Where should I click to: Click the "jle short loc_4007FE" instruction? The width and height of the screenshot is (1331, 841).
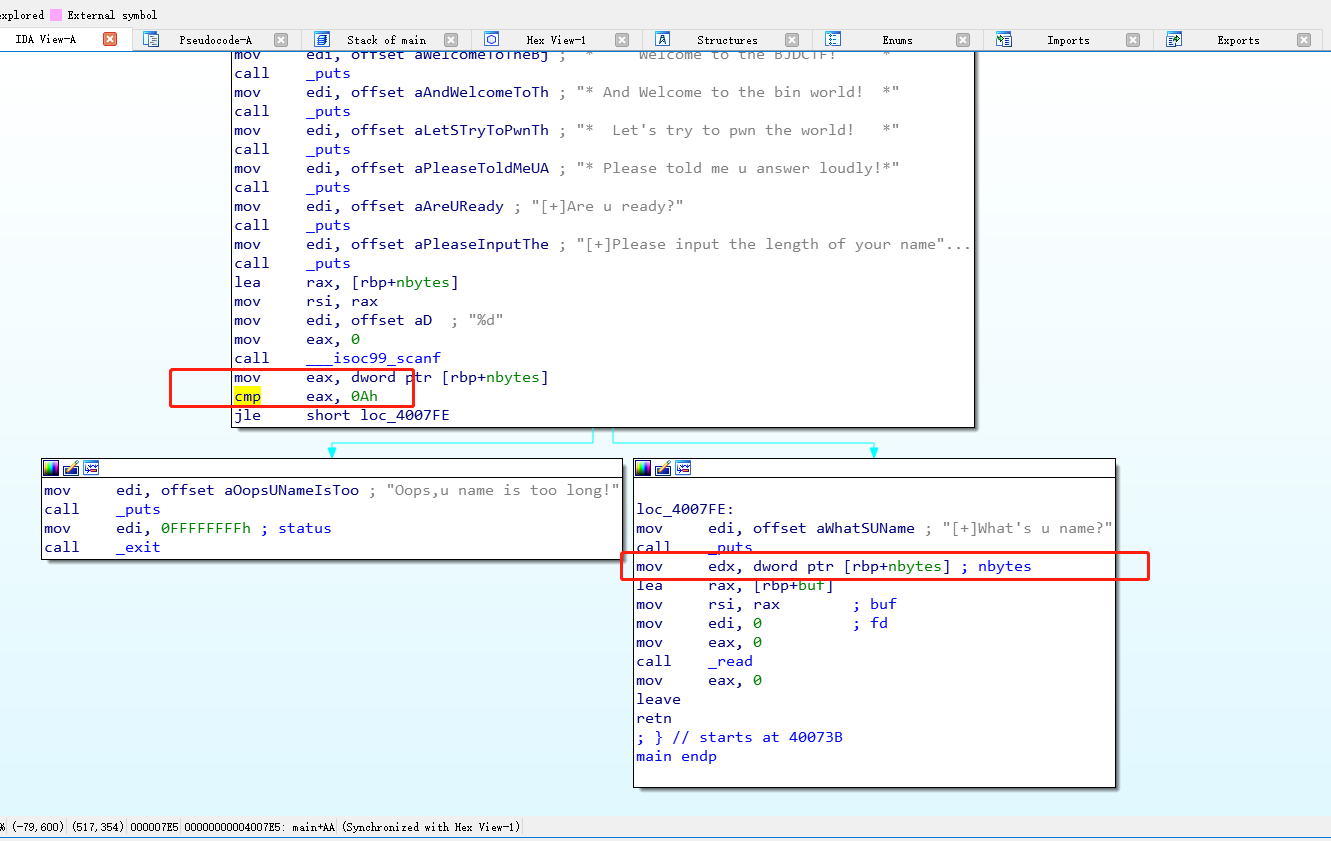pos(341,415)
